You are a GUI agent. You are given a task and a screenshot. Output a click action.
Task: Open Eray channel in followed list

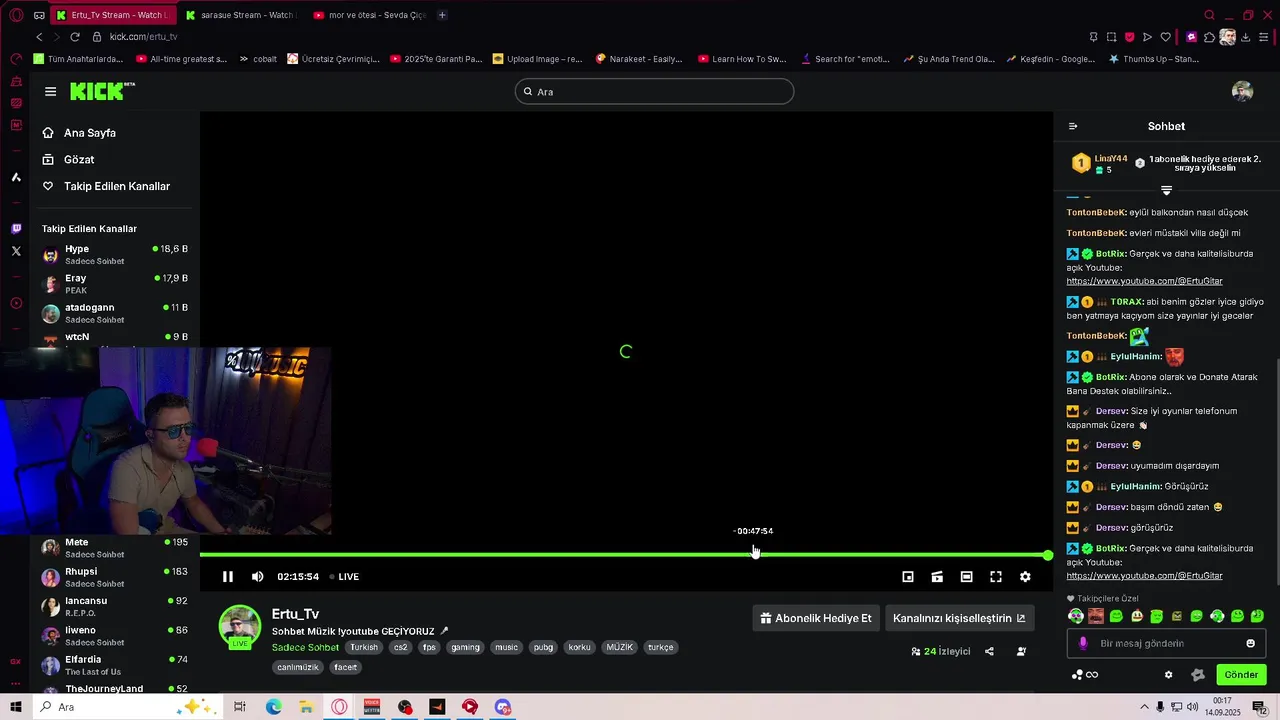pyautogui.click(x=114, y=284)
